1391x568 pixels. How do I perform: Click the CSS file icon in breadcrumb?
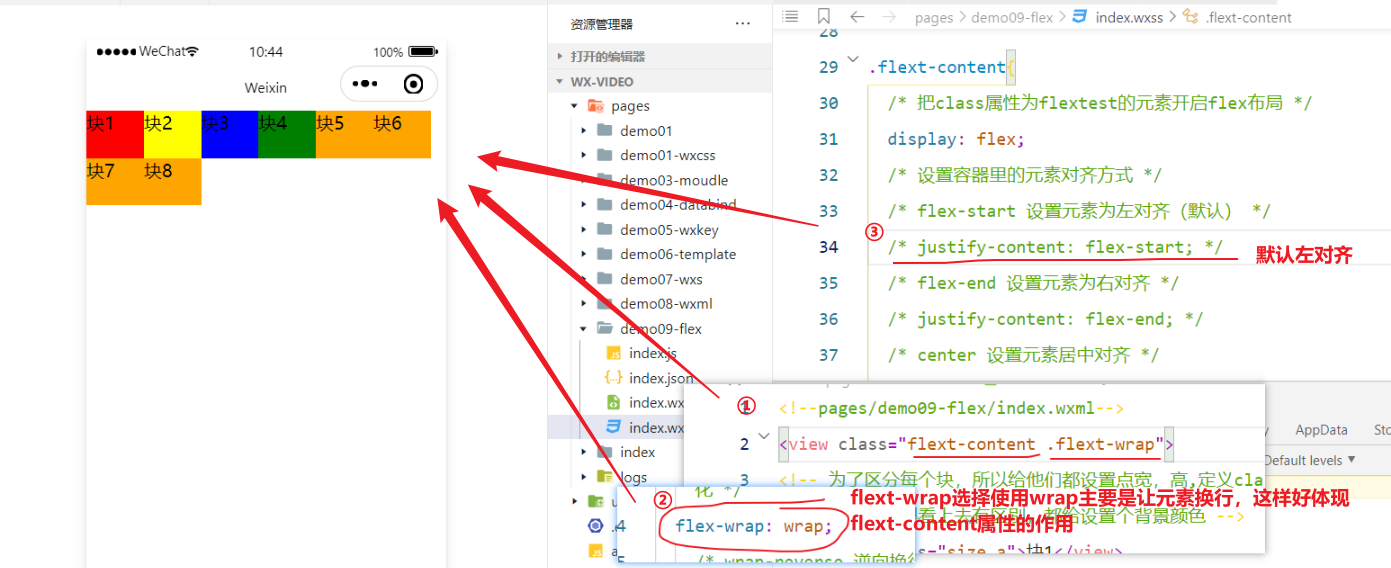point(1079,17)
